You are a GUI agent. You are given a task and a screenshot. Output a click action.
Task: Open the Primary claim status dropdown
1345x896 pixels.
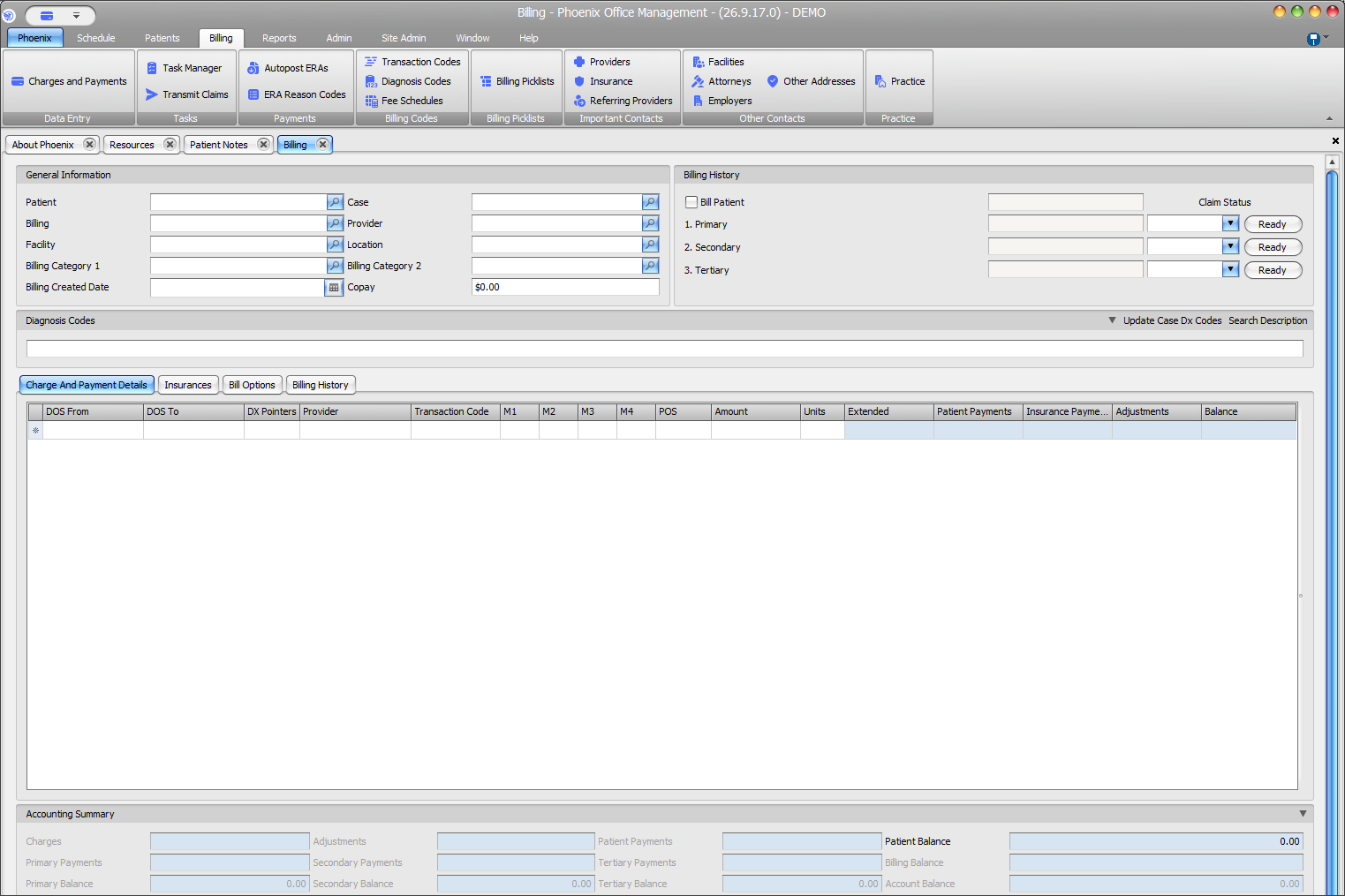point(1230,223)
